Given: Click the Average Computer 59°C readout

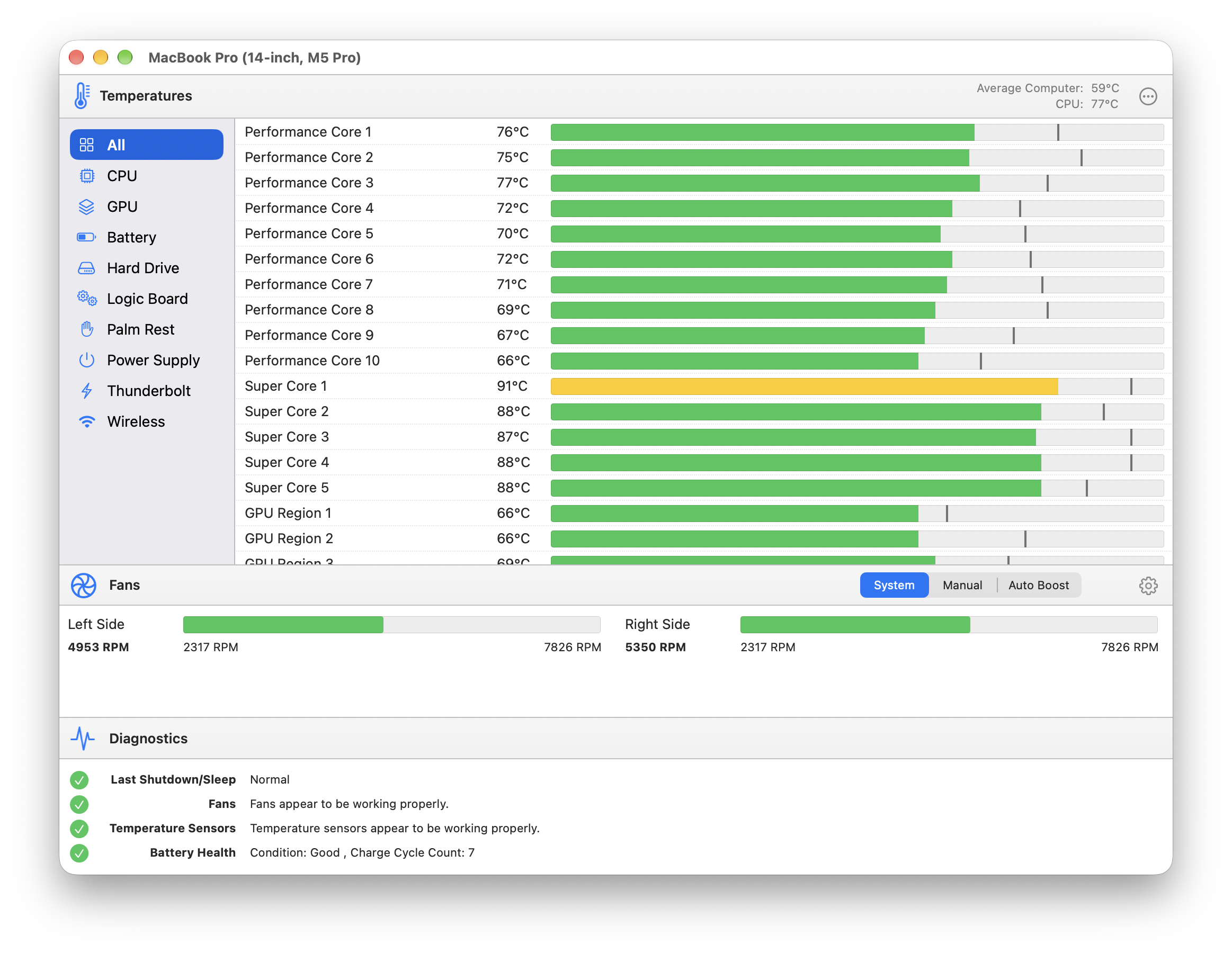Looking at the screenshot, I should coord(1048,88).
